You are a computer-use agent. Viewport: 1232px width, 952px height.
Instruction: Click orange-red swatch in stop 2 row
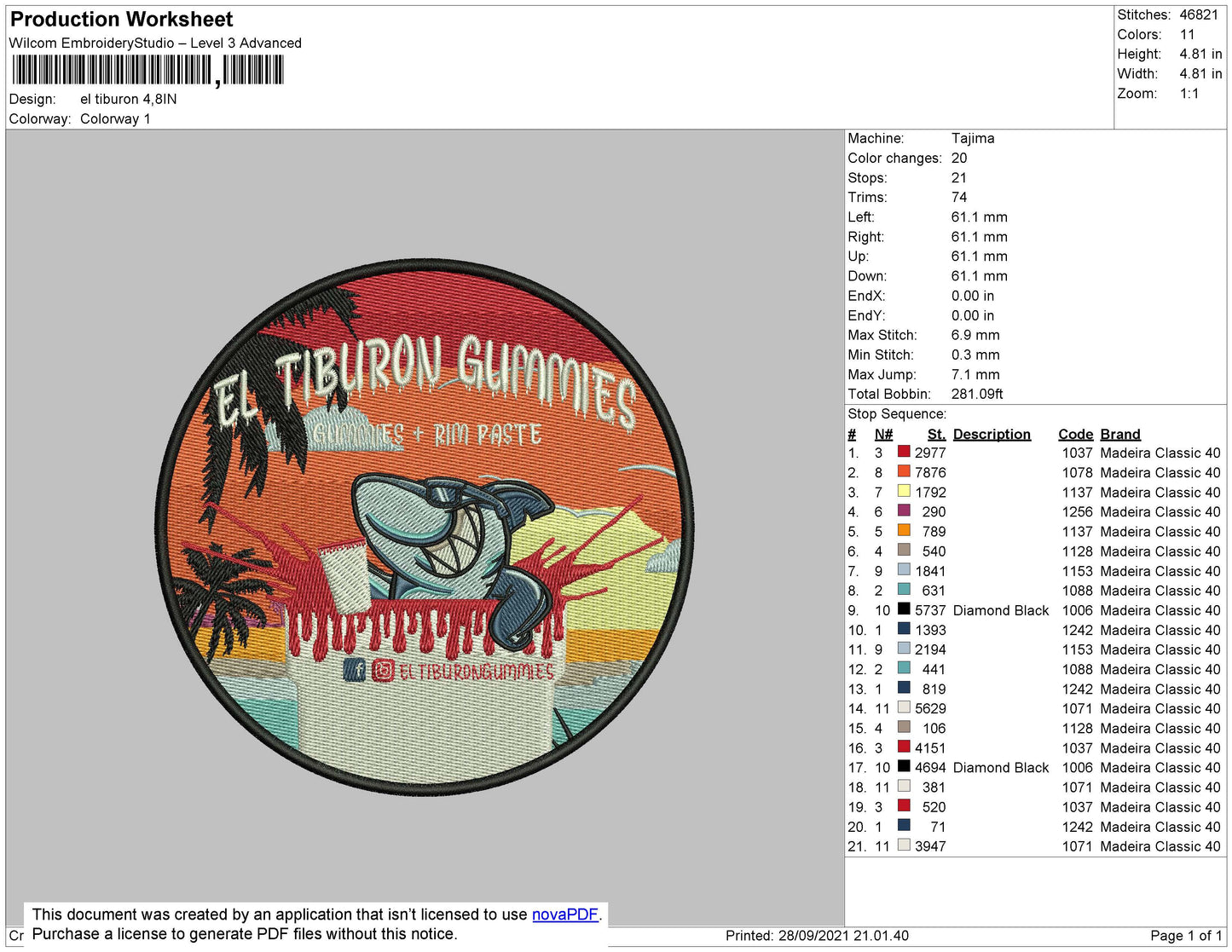click(x=904, y=471)
